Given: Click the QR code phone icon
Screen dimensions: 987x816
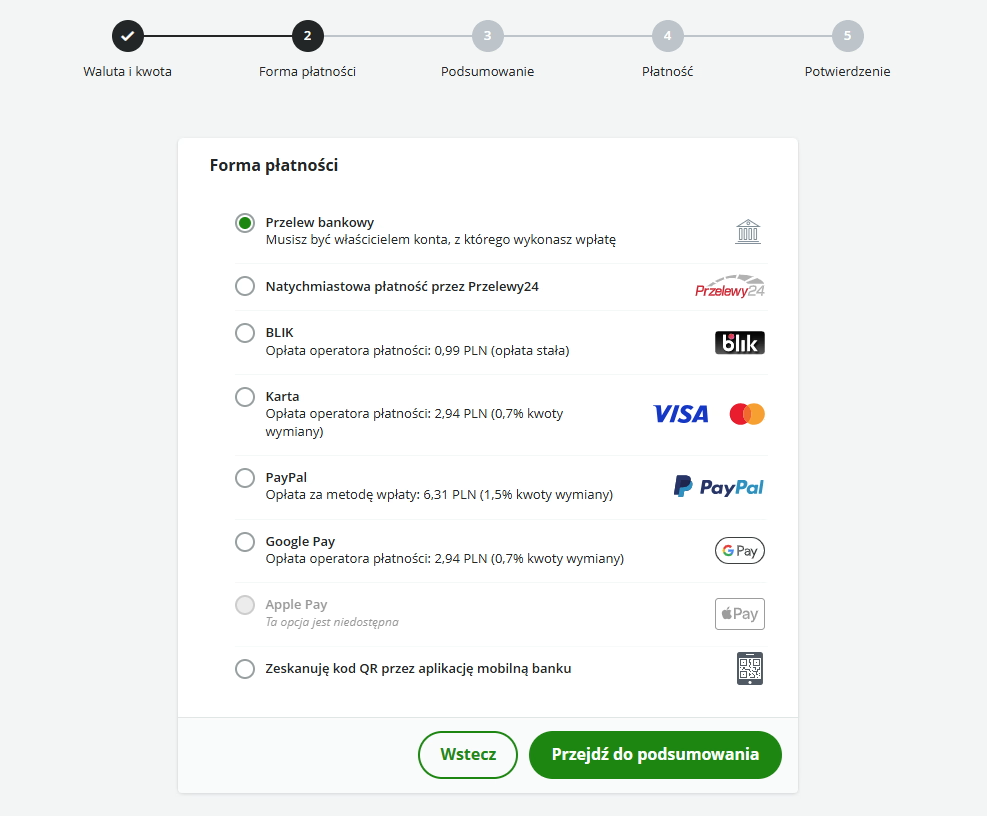Looking at the screenshot, I should [750, 669].
